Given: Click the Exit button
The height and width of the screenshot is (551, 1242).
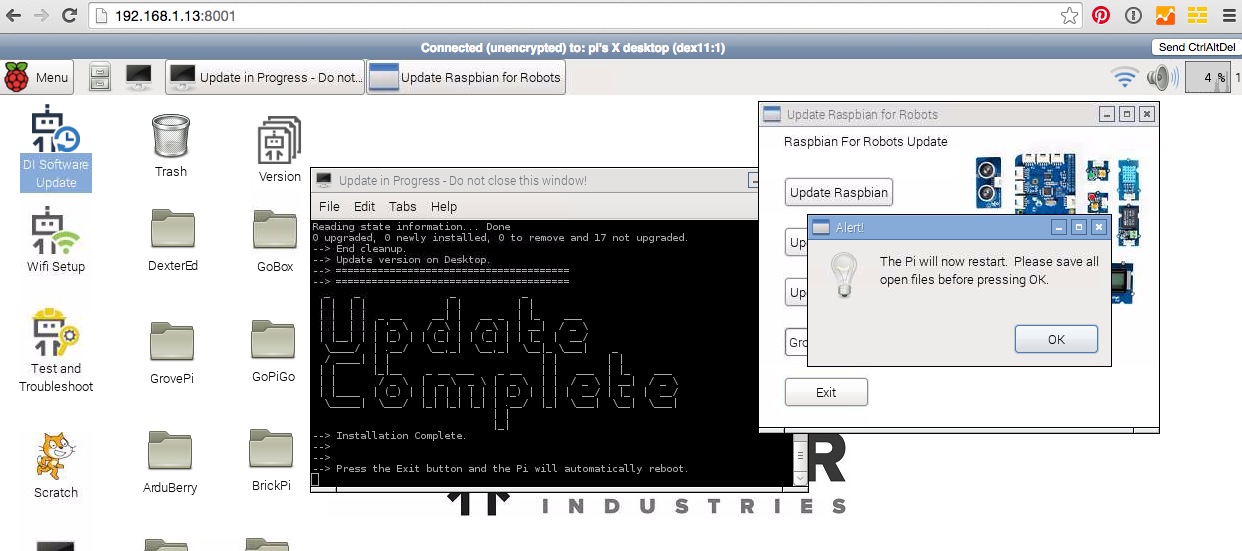Looking at the screenshot, I should 826,392.
